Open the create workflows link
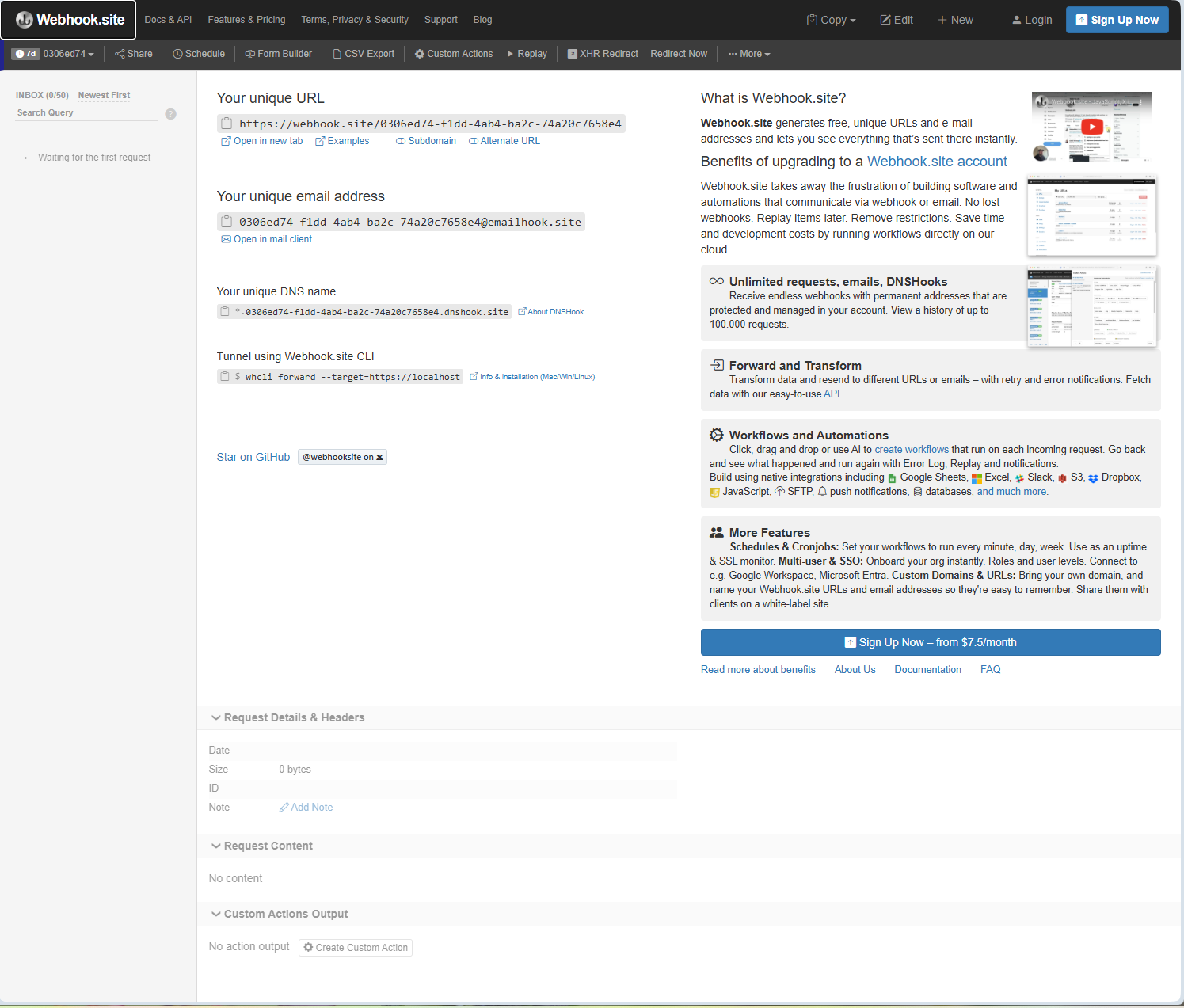The image size is (1184, 1008). tap(912, 450)
